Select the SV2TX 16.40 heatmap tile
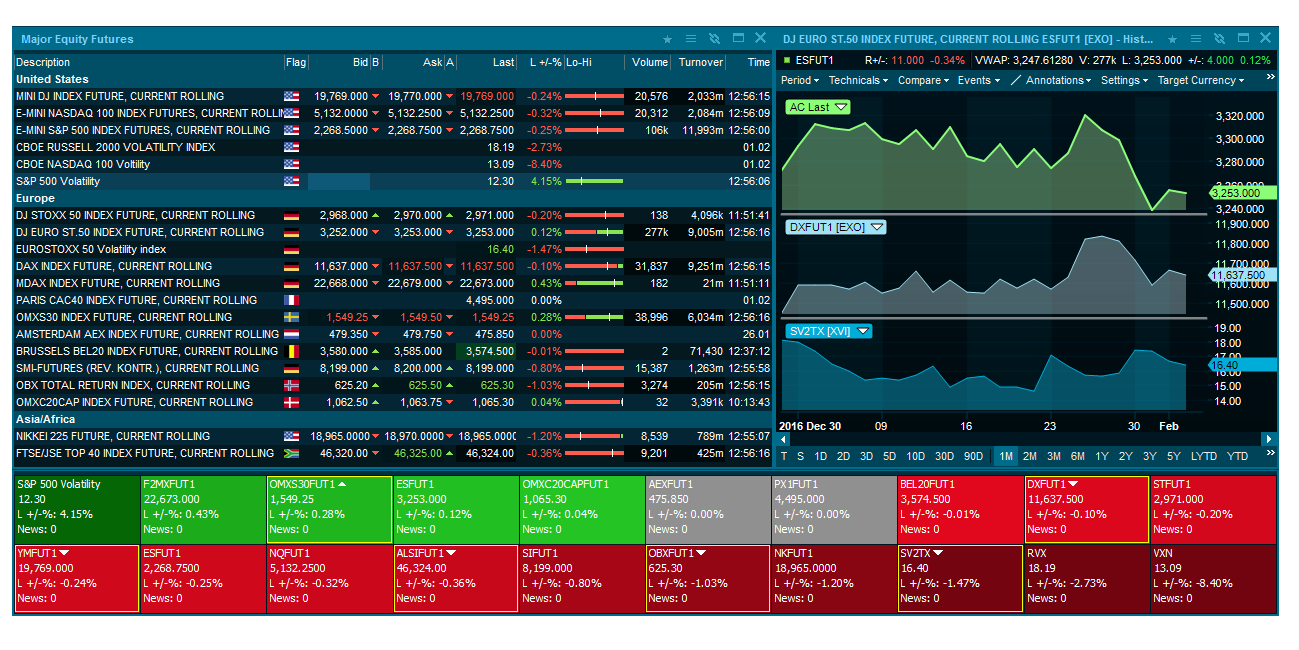This screenshot has width=1299, height=650. click(x=960, y=579)
